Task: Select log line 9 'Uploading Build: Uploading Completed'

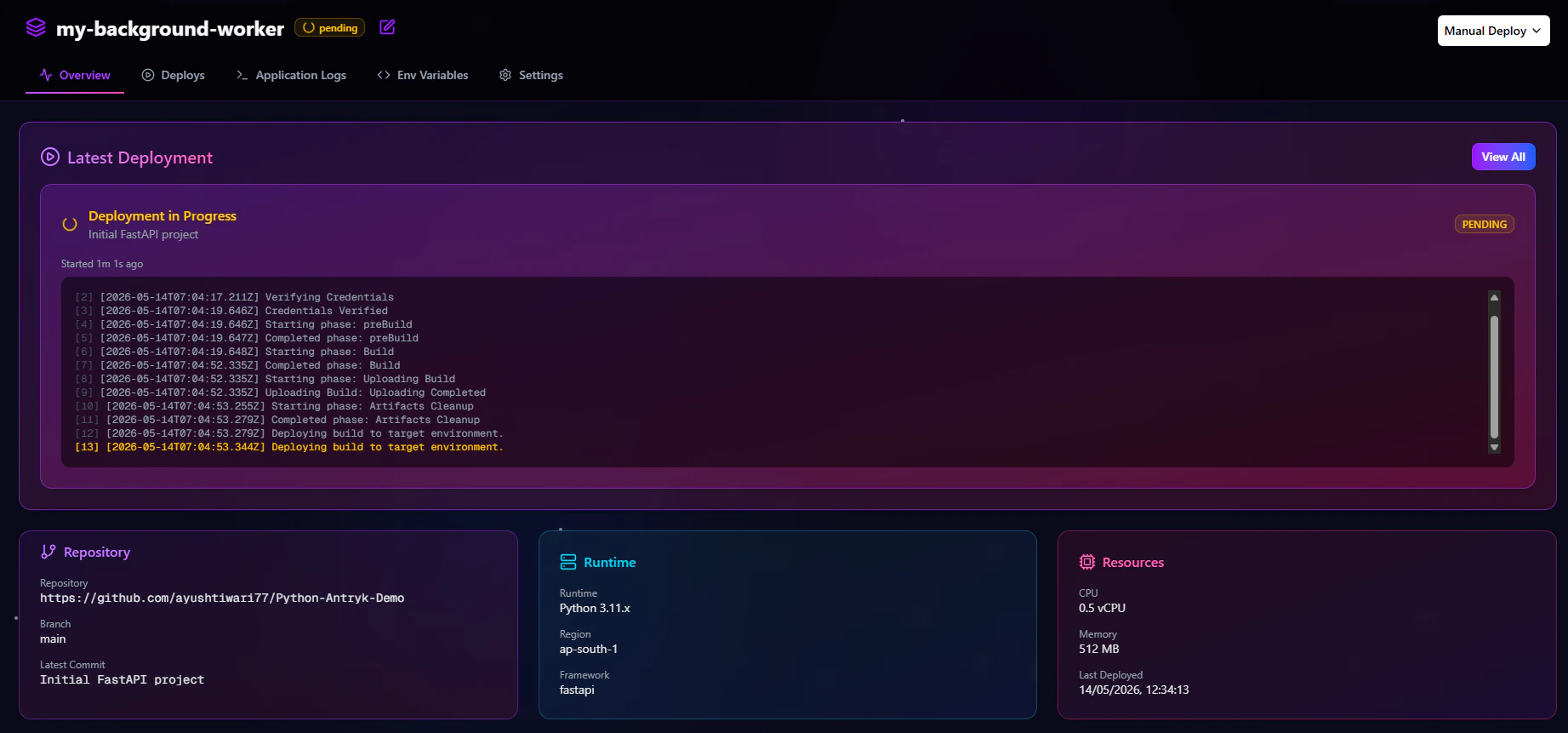Action: coord(281,392)
